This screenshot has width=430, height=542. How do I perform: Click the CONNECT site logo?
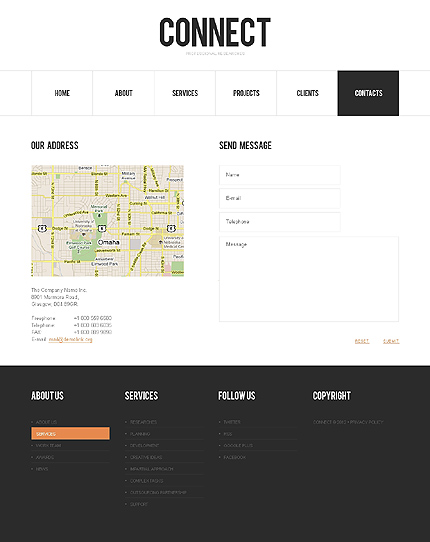click(215, 32)
